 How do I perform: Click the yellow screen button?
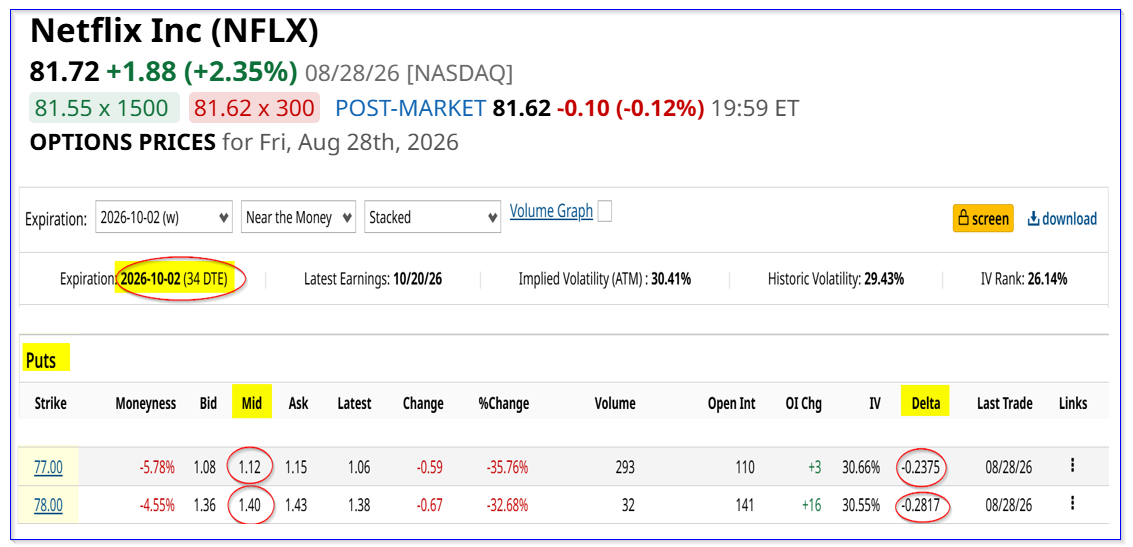(983, 218)
